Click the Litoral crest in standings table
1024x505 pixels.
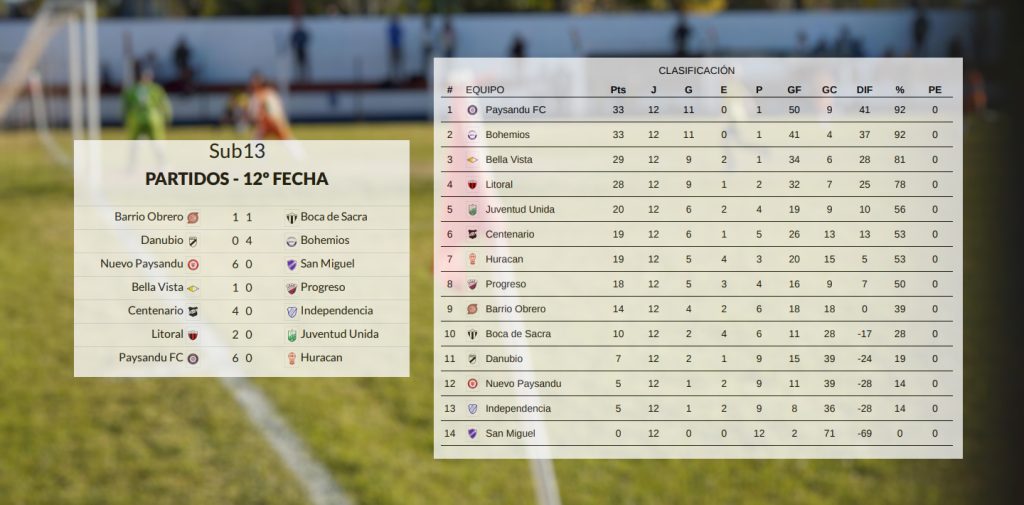tap(472, 185)
